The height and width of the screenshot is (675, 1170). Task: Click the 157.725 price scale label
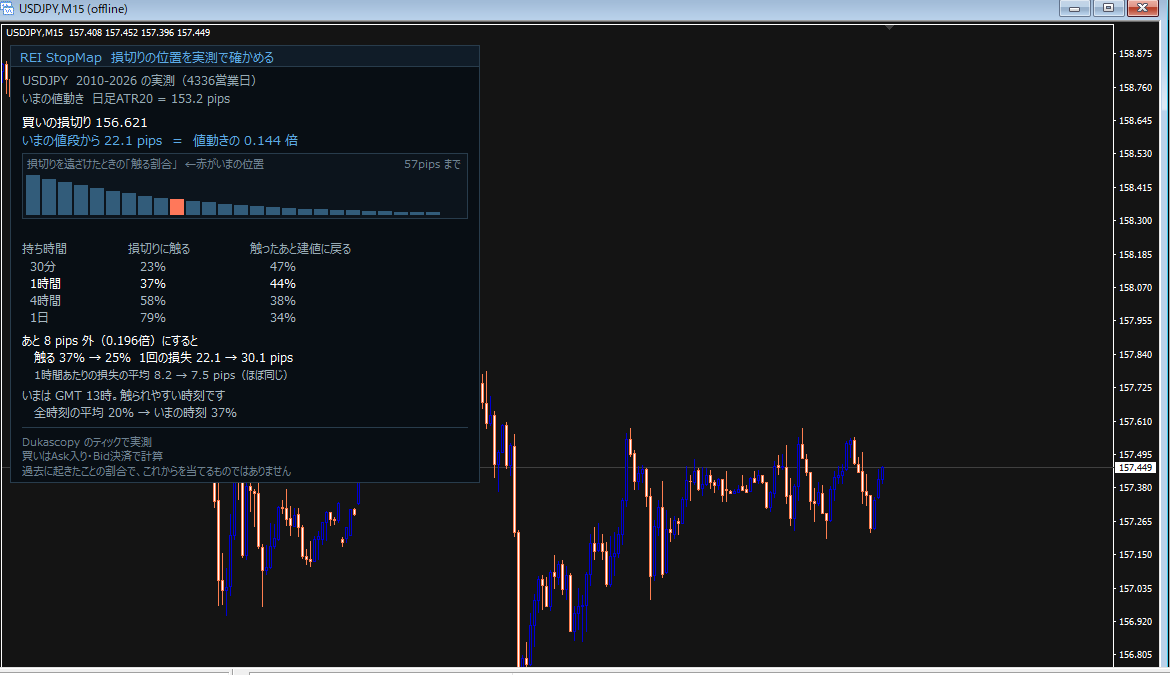click(1135, 388)
